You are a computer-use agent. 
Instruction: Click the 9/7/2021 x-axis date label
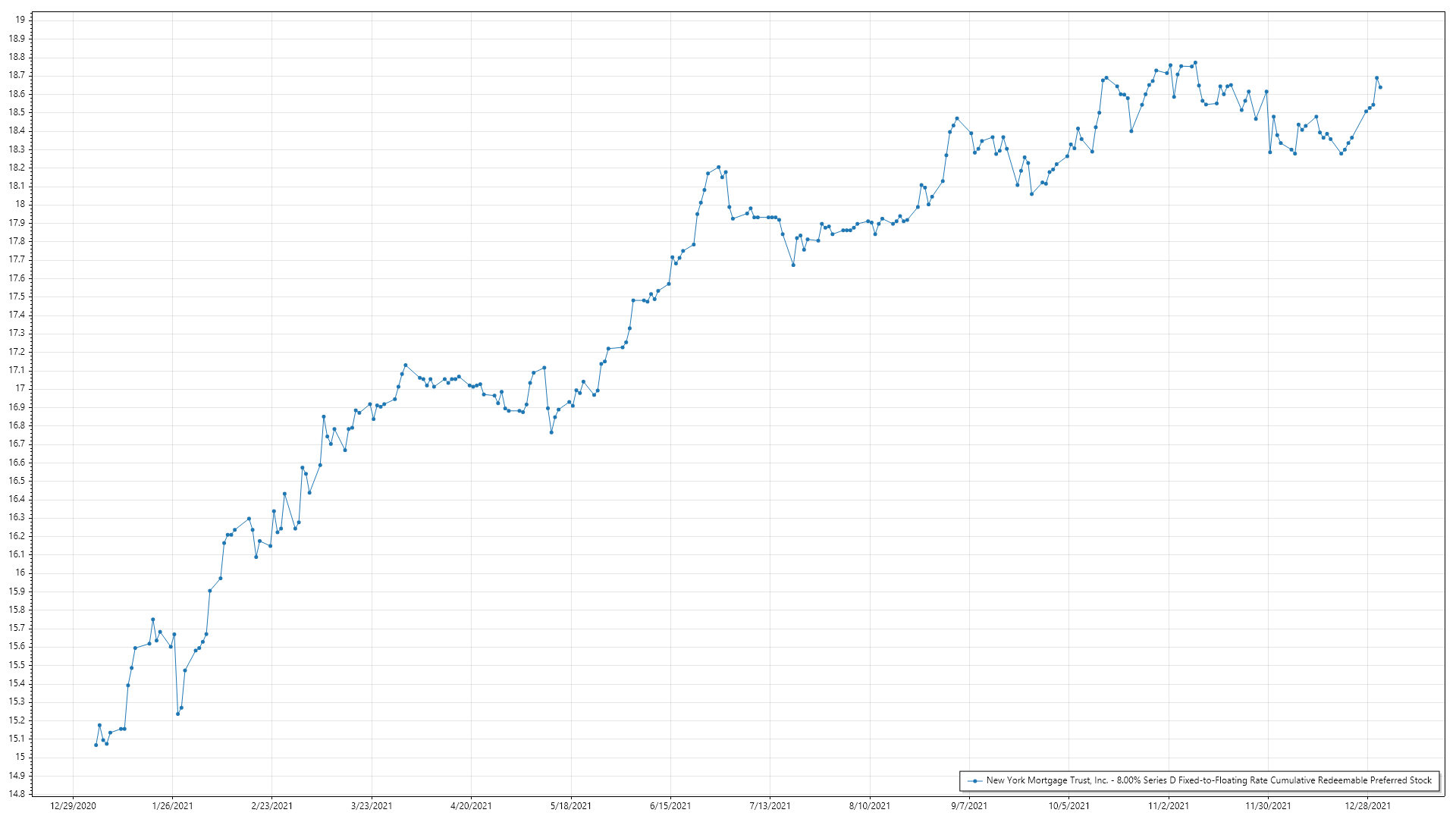[x=969, y=805]
